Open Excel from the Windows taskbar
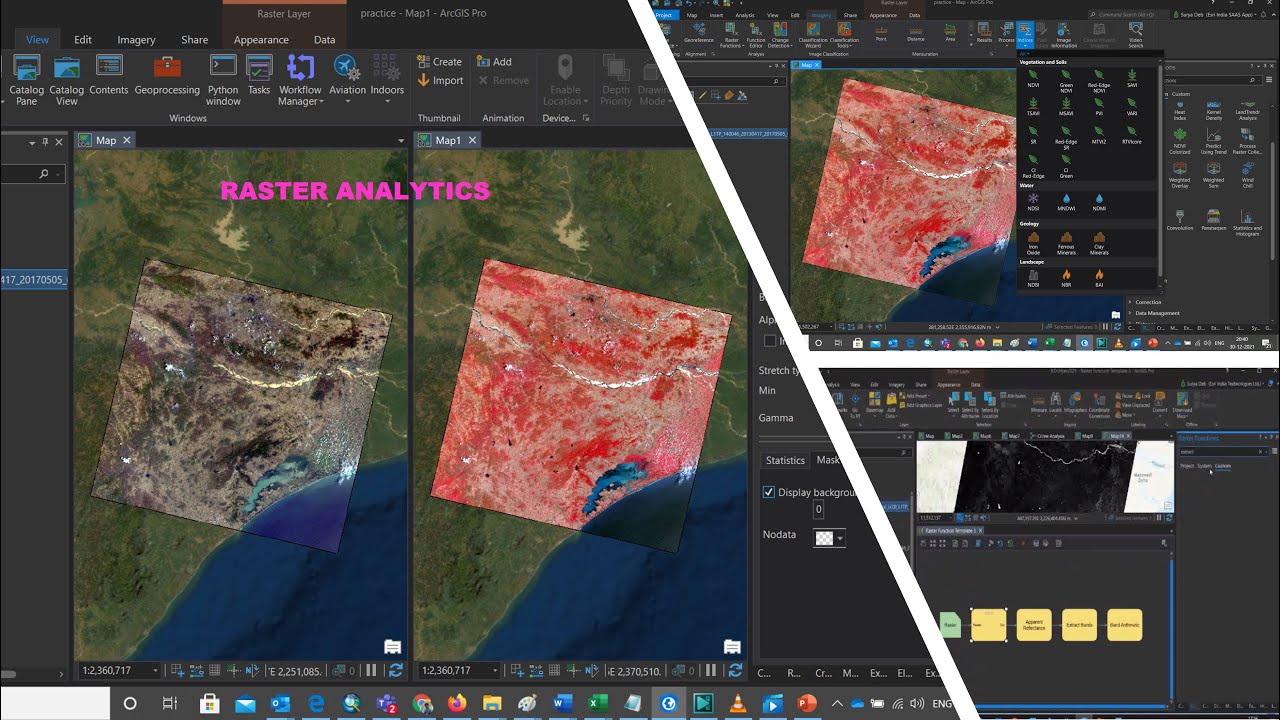1280x720 pixels. (x=597, y=704)
